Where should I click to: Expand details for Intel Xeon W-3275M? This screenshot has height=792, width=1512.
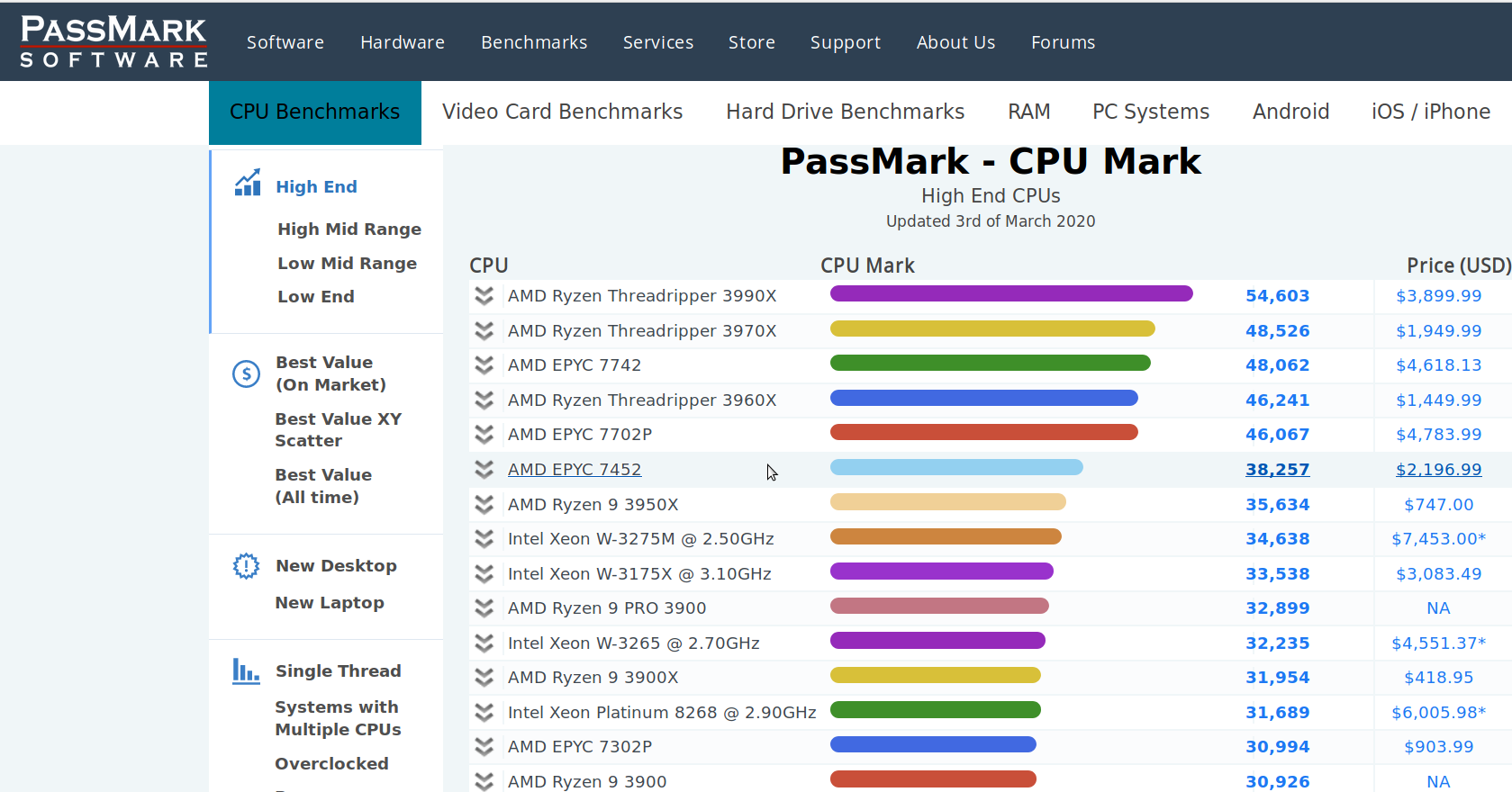click(x=484, y=539)
